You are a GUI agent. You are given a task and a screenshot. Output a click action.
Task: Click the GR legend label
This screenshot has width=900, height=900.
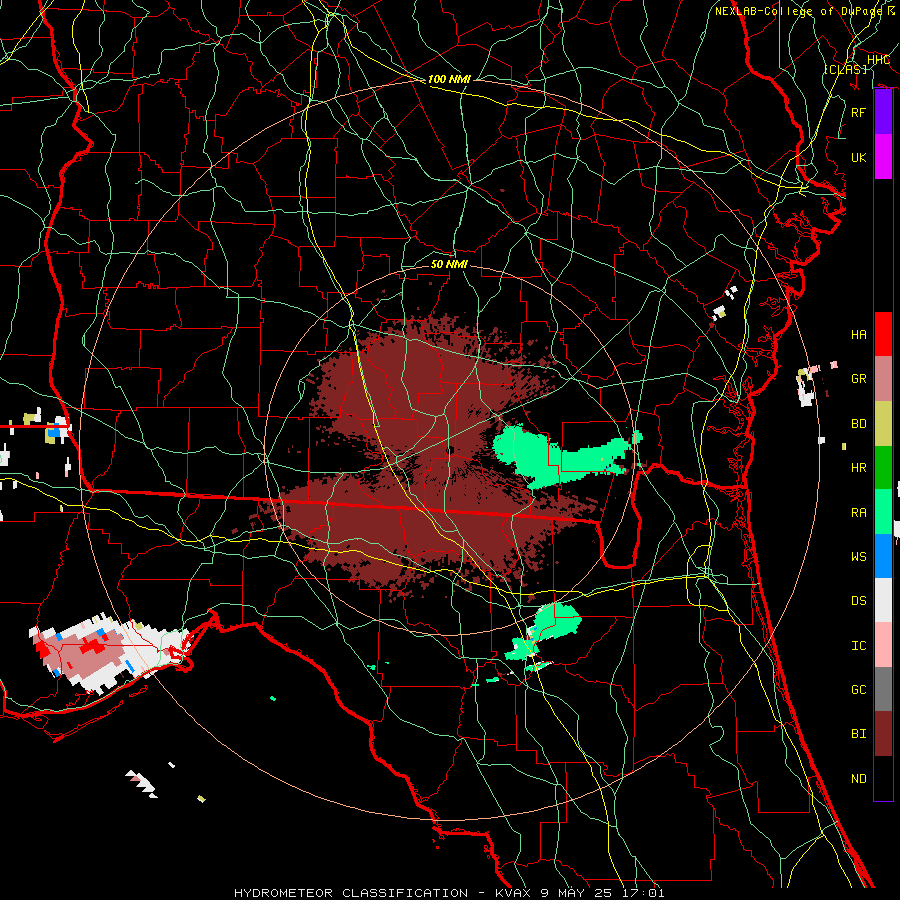859,379
